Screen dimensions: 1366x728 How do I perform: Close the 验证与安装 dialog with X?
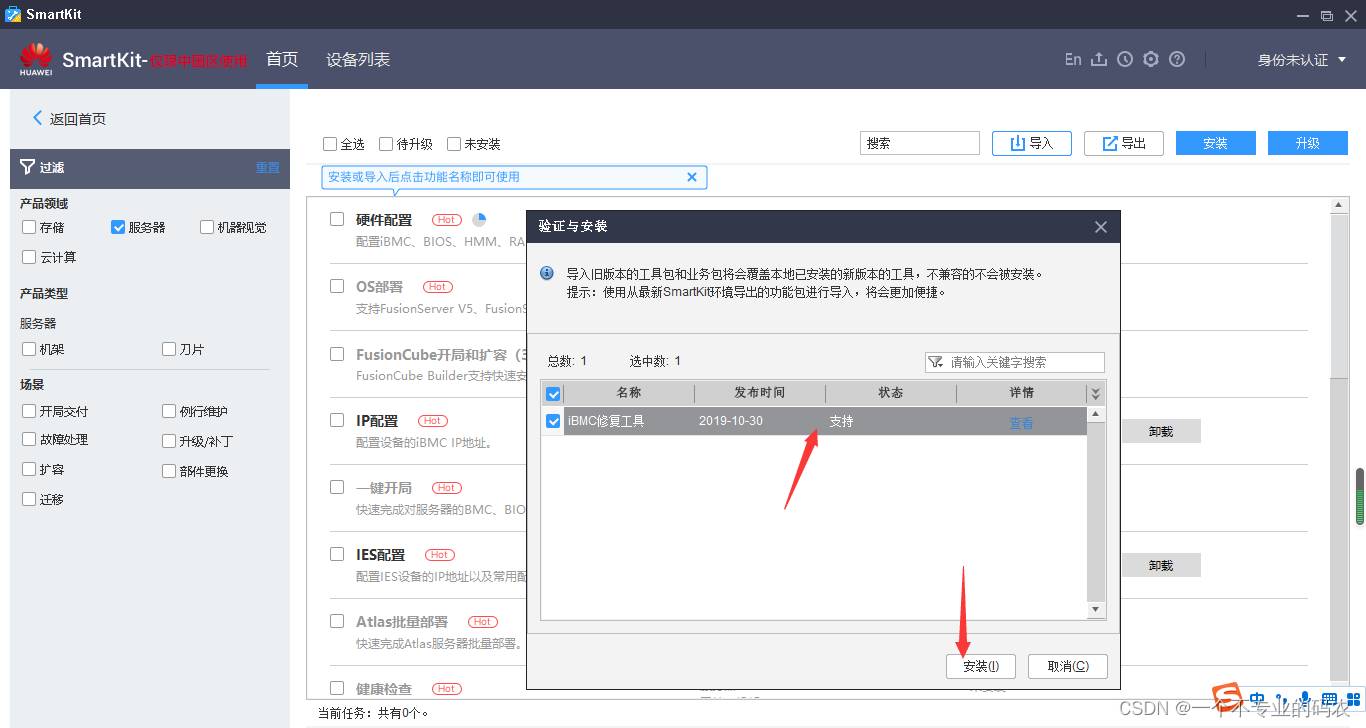pyautogui.click(x=1101, y=227)
